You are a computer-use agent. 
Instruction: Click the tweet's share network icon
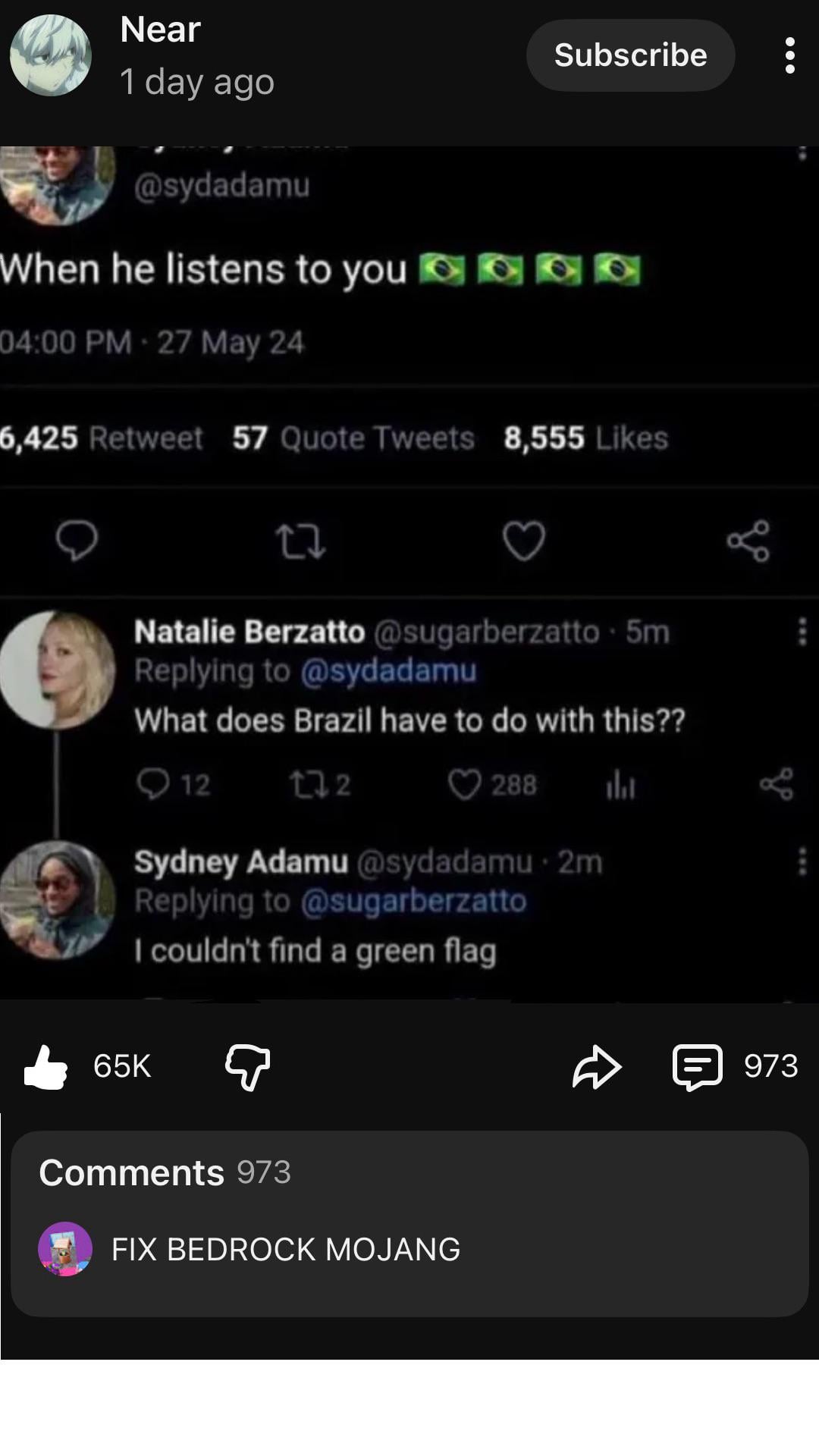point(748,541)
